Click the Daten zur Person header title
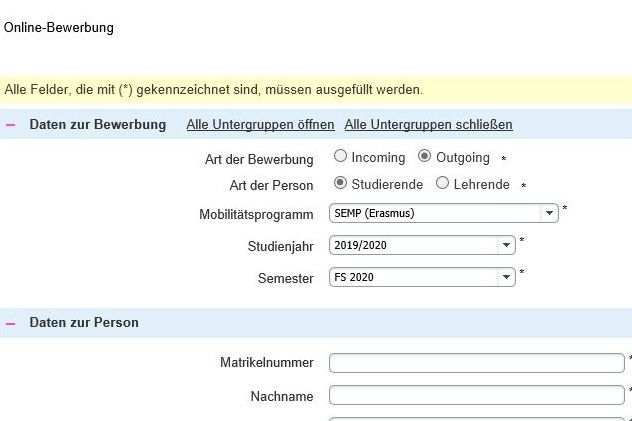The height and width of the screenshot is (421, 632). point(84,323)
